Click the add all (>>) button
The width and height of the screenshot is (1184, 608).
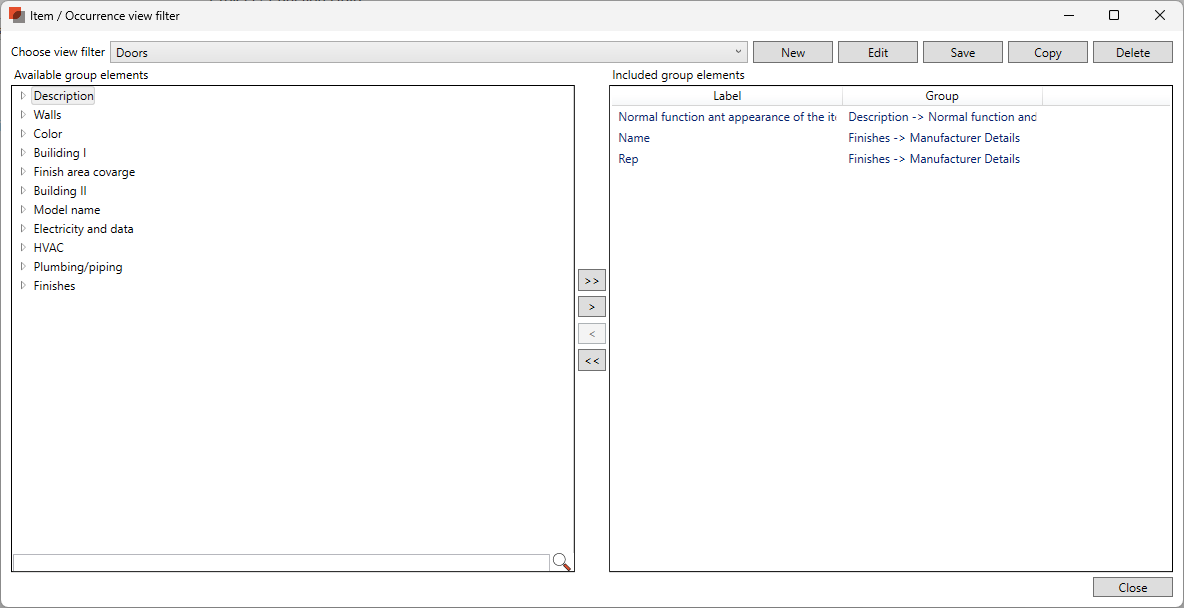[x=592, y=281]
